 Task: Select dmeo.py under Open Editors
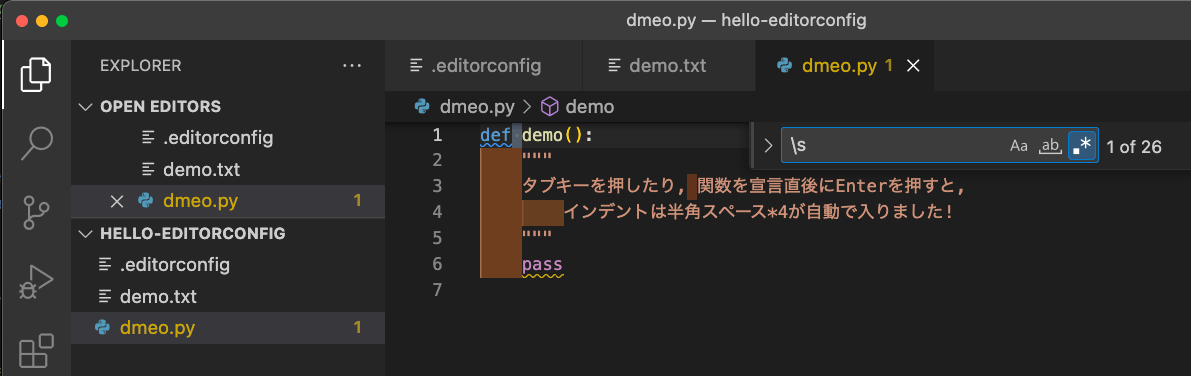click(228, 201)
